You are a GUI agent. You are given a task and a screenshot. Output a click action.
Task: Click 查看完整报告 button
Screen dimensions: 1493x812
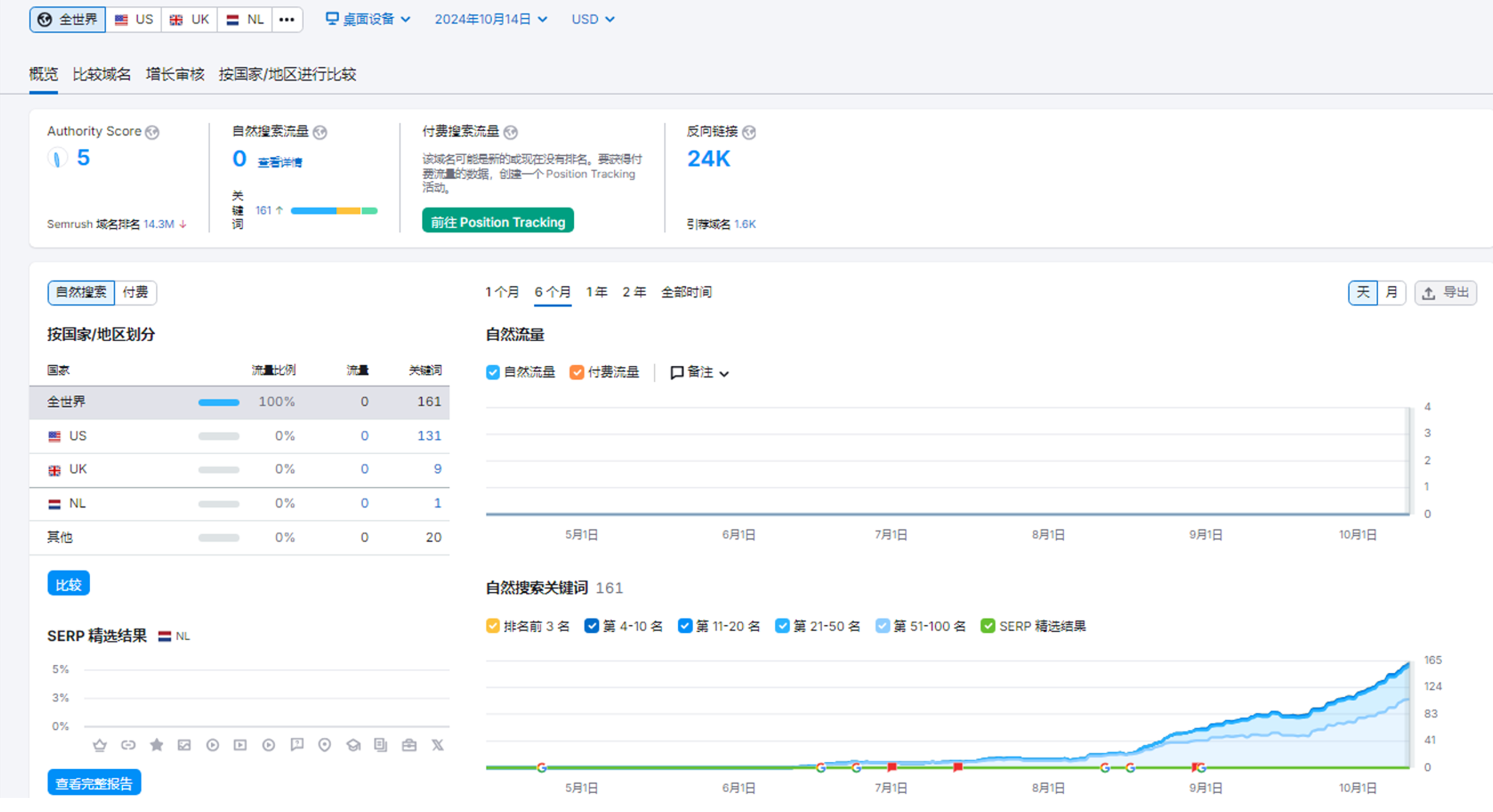[x=94, y=783]
